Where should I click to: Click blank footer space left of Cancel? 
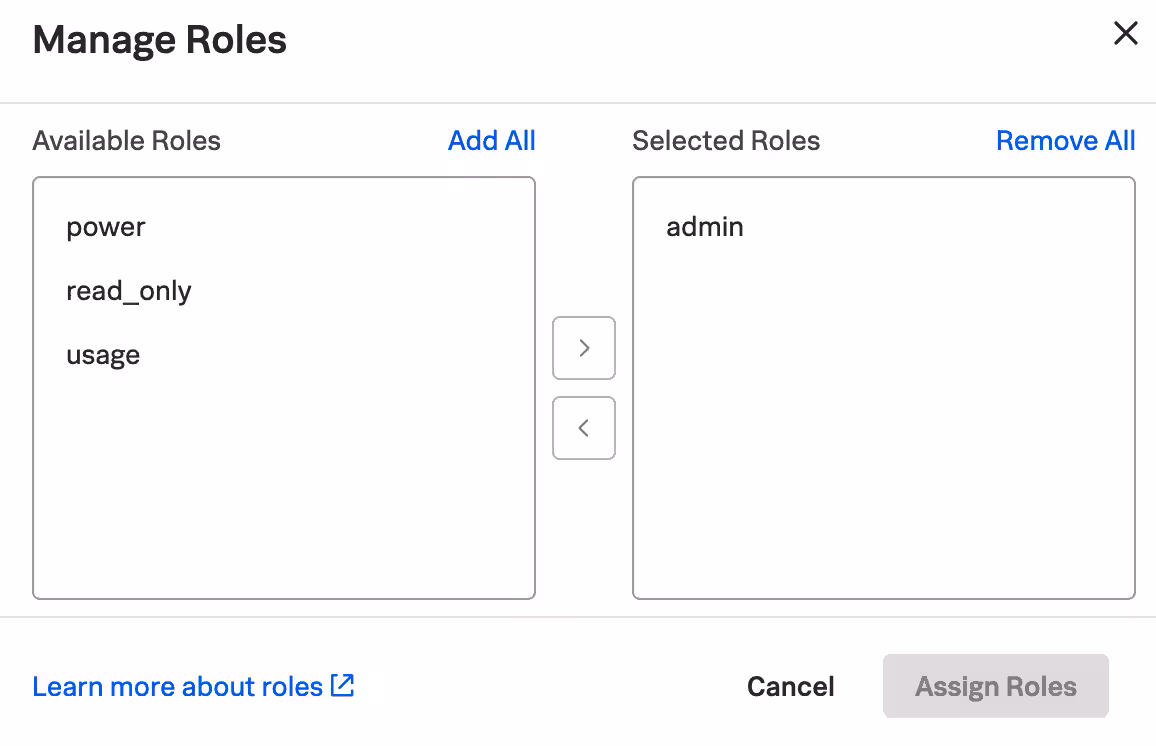pos(550,687)
